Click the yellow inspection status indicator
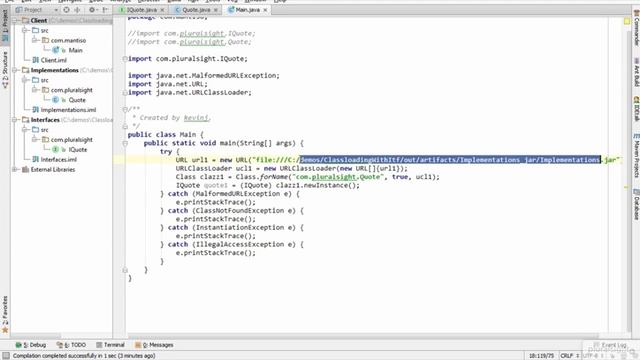The width and height of the screenshot is (640, 360). pos(627,21)
